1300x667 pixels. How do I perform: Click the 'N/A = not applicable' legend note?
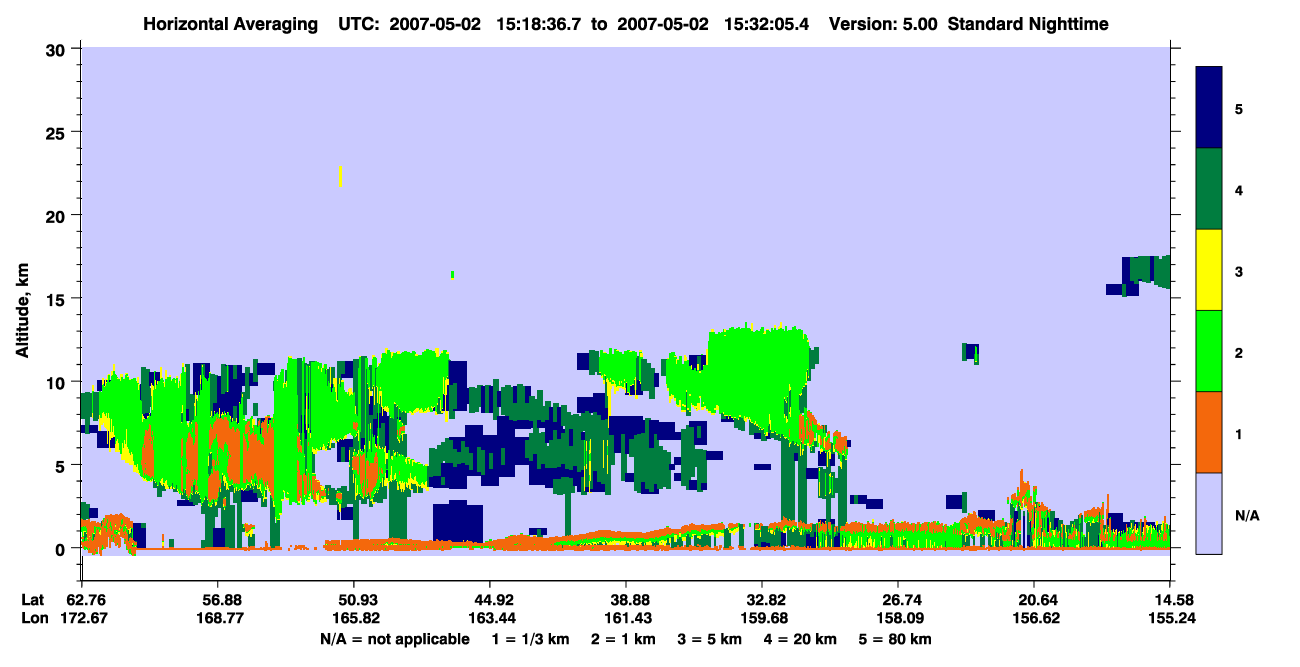click(x=394, y=639)
